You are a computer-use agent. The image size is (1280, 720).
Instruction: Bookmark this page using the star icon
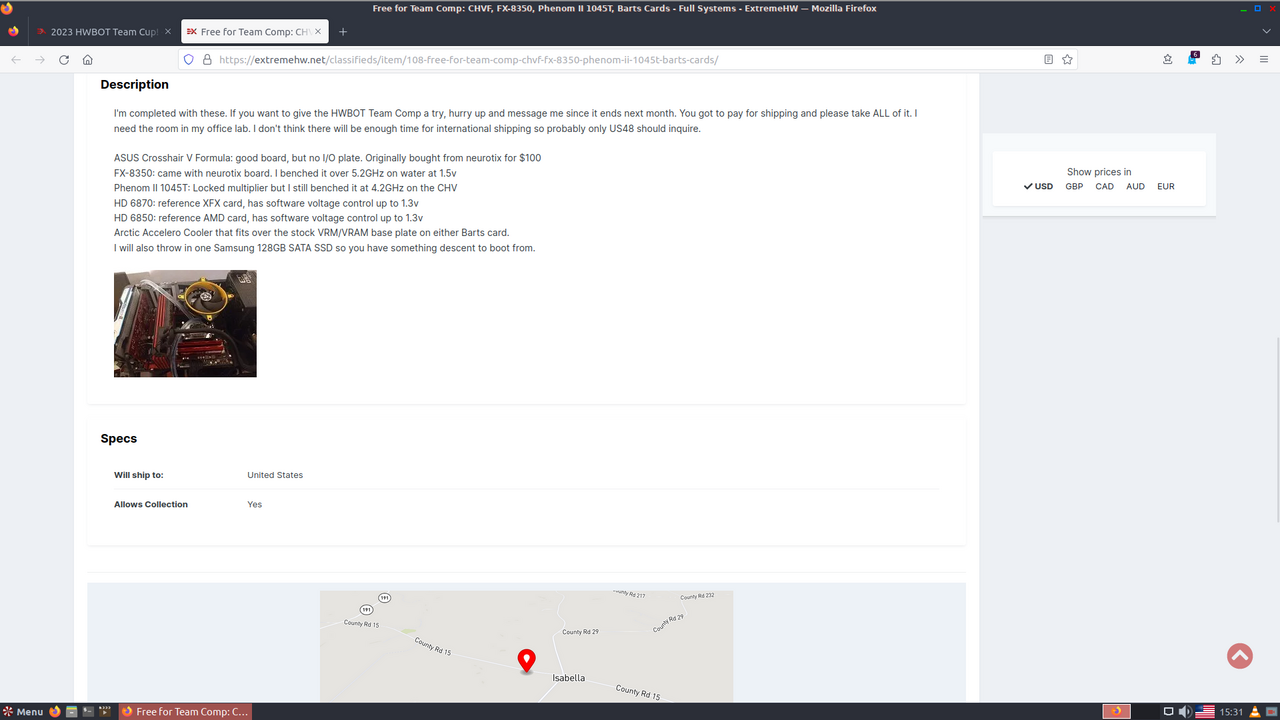(x=1067, y=59)
